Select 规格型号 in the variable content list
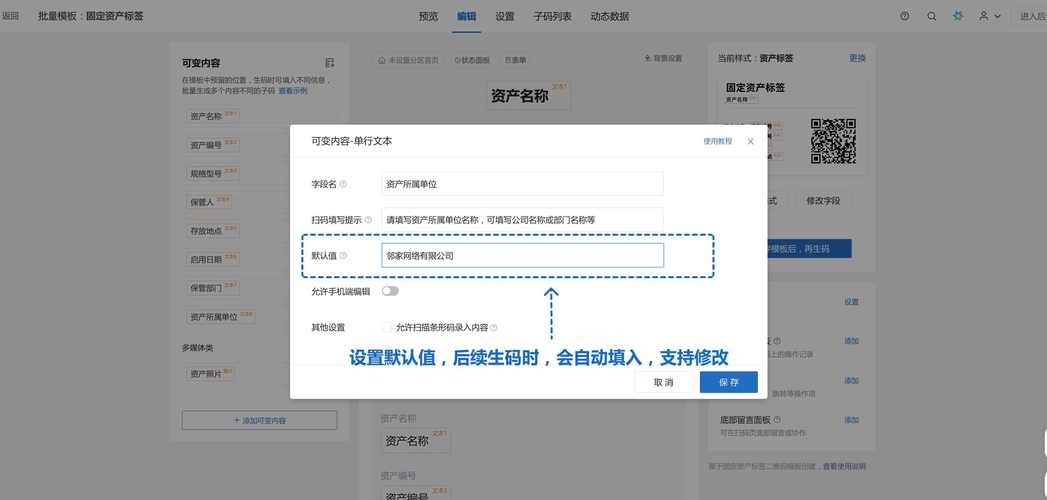1047x500 pixels. coord(213,174)
